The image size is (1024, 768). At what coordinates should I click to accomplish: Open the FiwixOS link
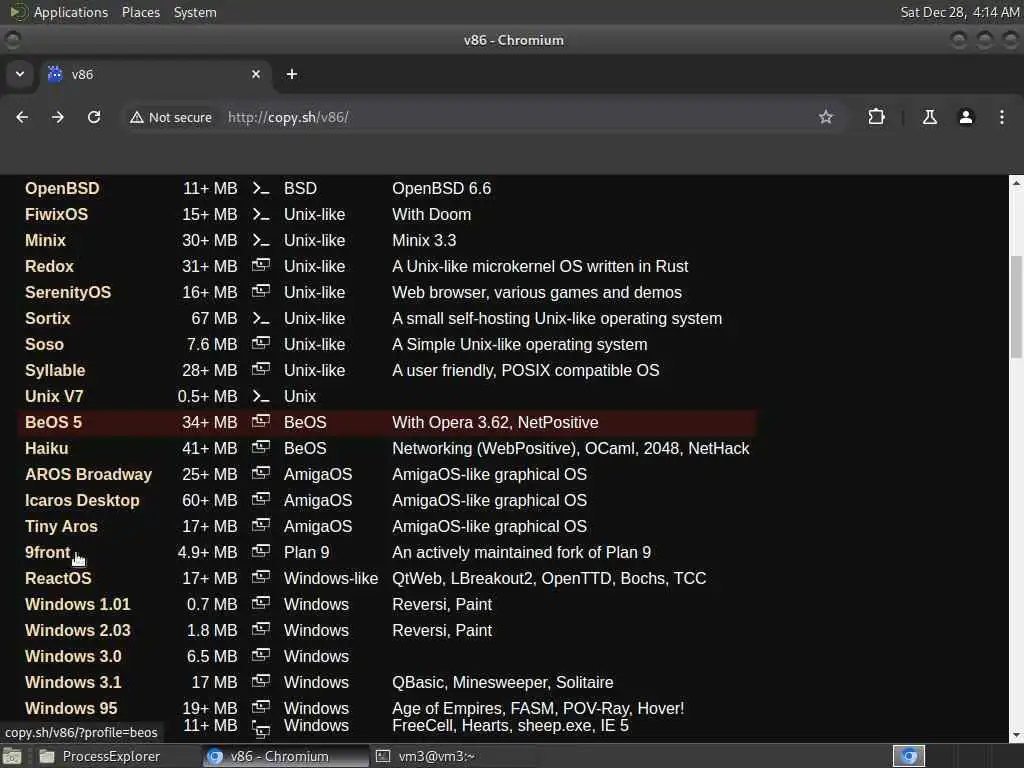[x=56, y=214]
